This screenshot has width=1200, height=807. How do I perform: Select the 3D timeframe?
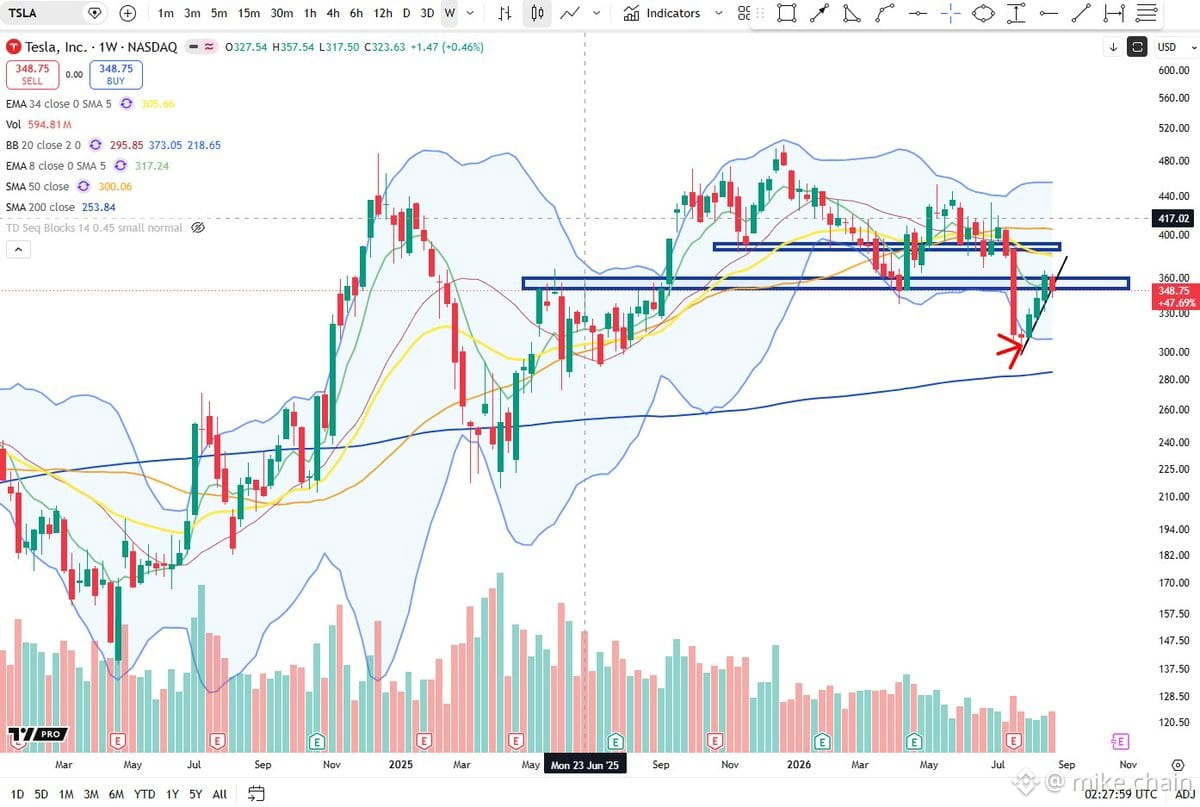pyautogui.click(x=427, y=13)
